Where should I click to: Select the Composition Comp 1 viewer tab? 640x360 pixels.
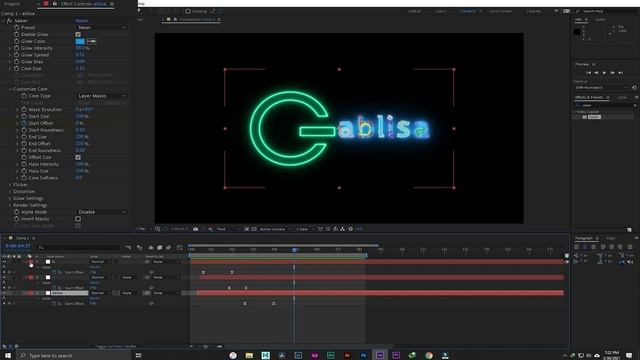pos(197,19)
